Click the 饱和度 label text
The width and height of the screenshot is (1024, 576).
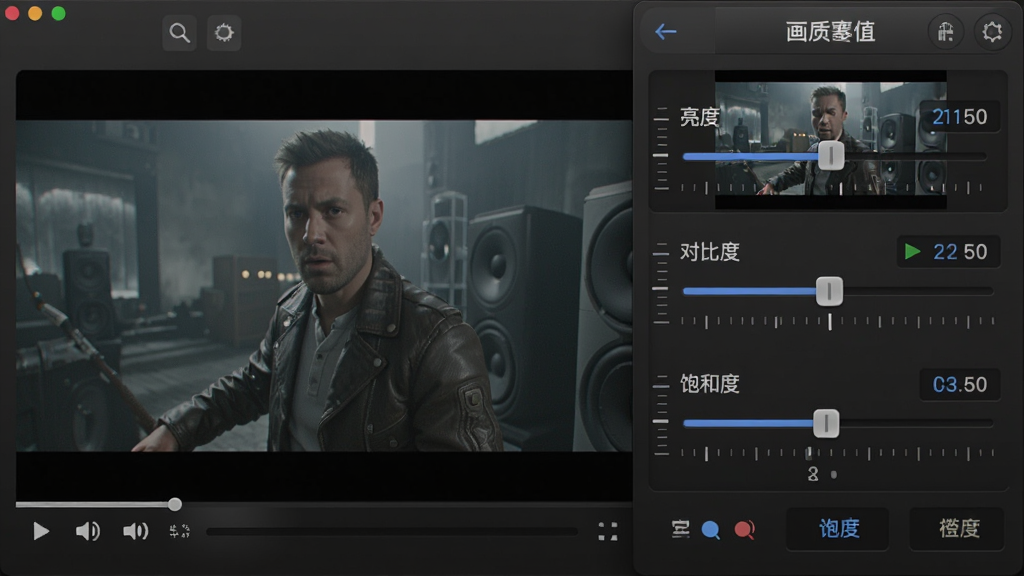(709, 384)
